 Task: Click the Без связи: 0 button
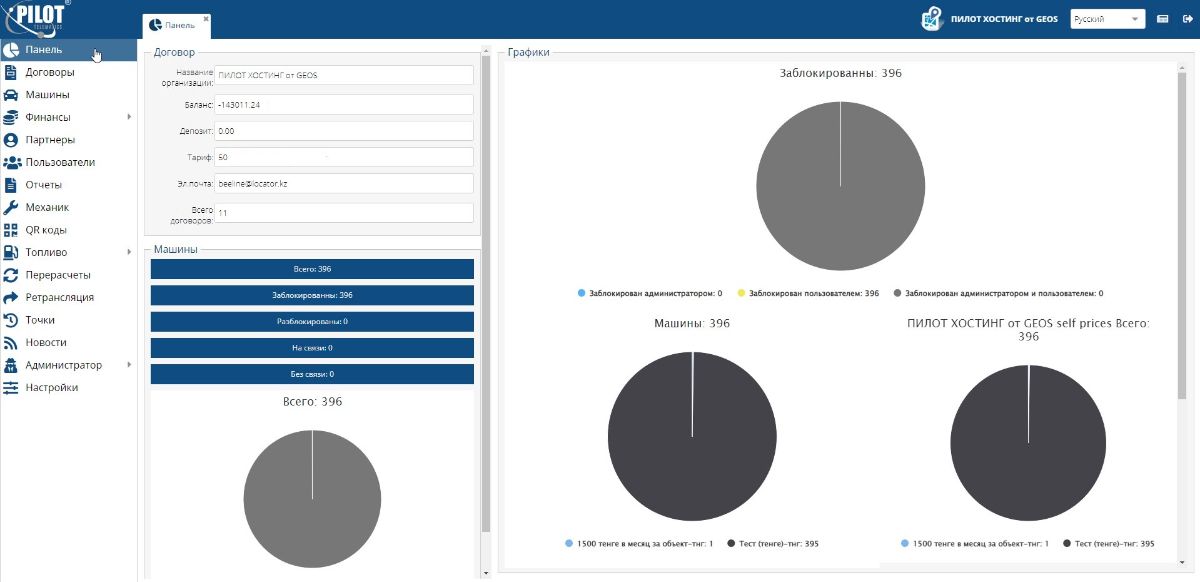click(x=312, y=374)
